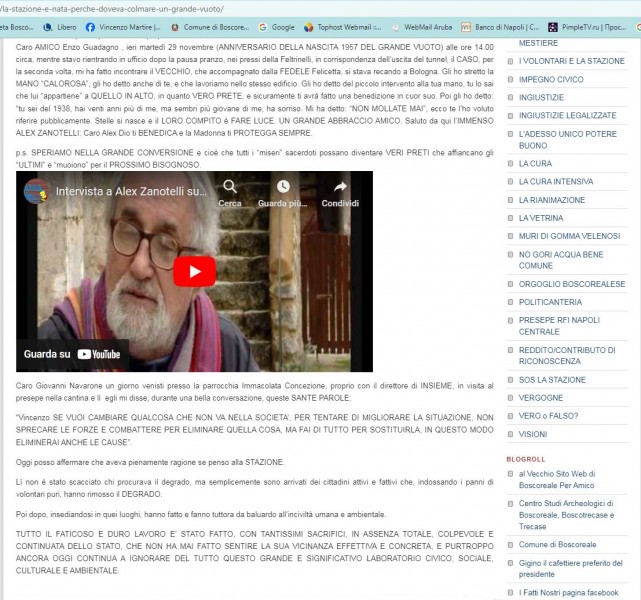Open category REDDITO/CONTRIBUTO DI RICONOSCENZA
Viewport: 641px width, 600px height.
[x=567, y=356]
